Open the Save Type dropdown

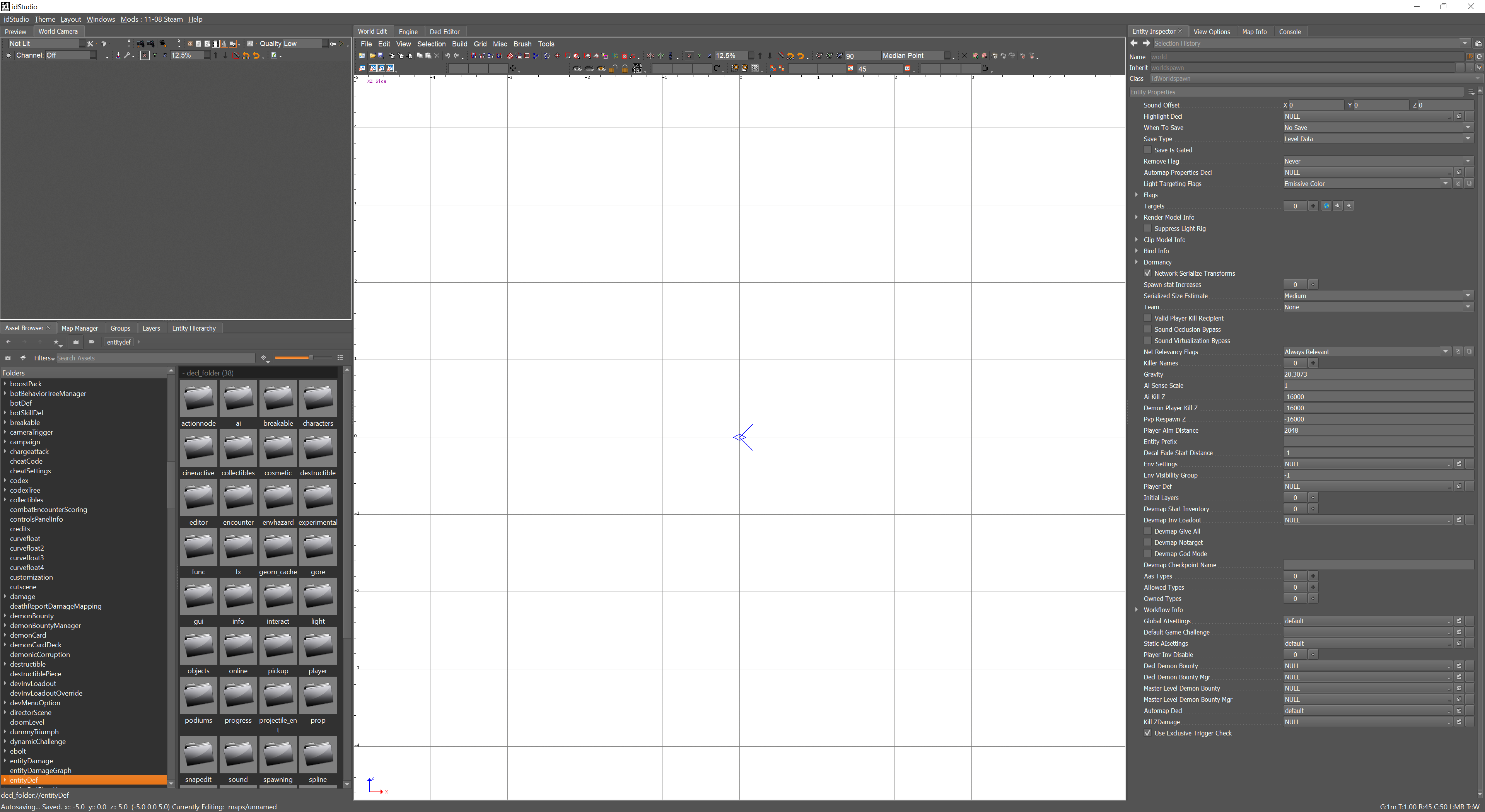click(x=1378, y=139)
